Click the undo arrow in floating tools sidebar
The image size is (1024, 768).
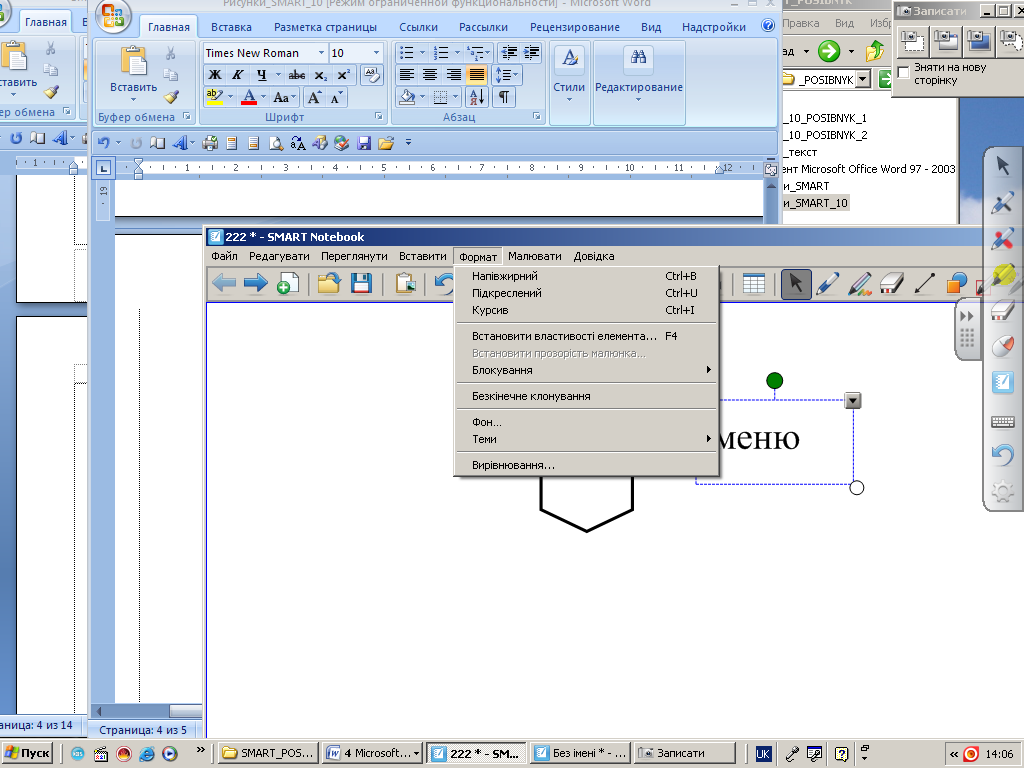(x=1002, y=455)
